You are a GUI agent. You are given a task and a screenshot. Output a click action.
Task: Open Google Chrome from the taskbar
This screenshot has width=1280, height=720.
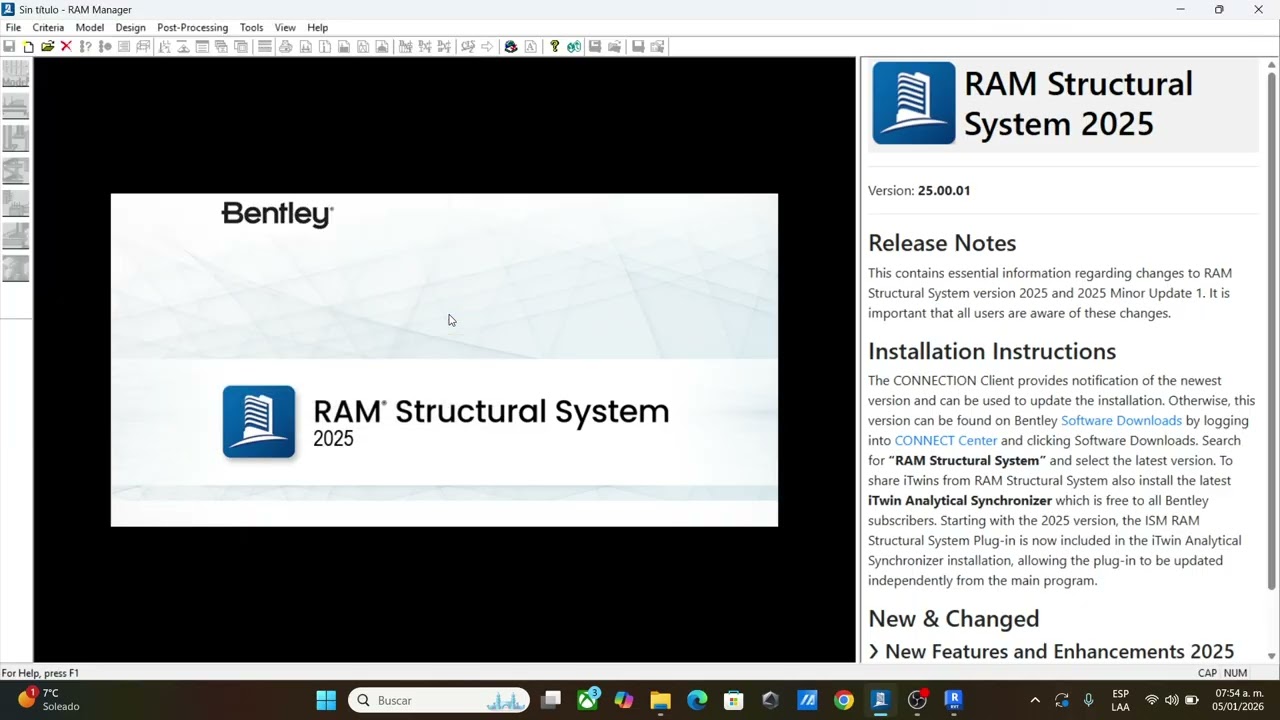coord(844,700)
